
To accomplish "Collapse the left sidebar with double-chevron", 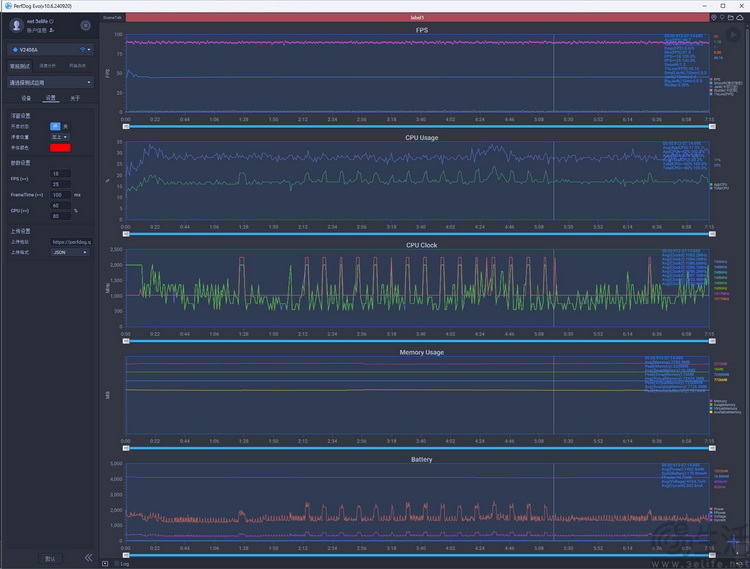I will [x=88, y=557].
